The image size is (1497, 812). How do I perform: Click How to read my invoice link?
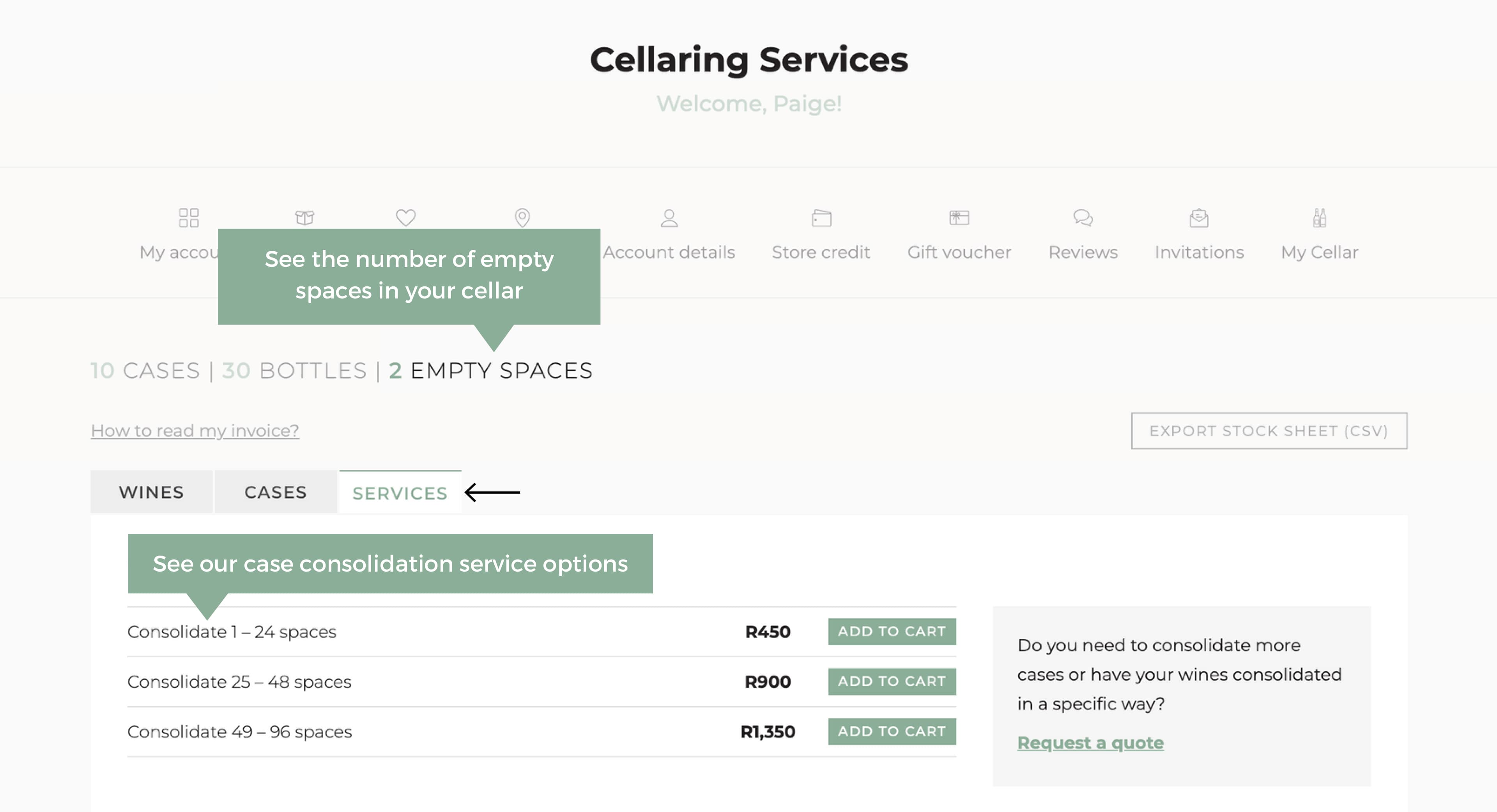point(195,430)
